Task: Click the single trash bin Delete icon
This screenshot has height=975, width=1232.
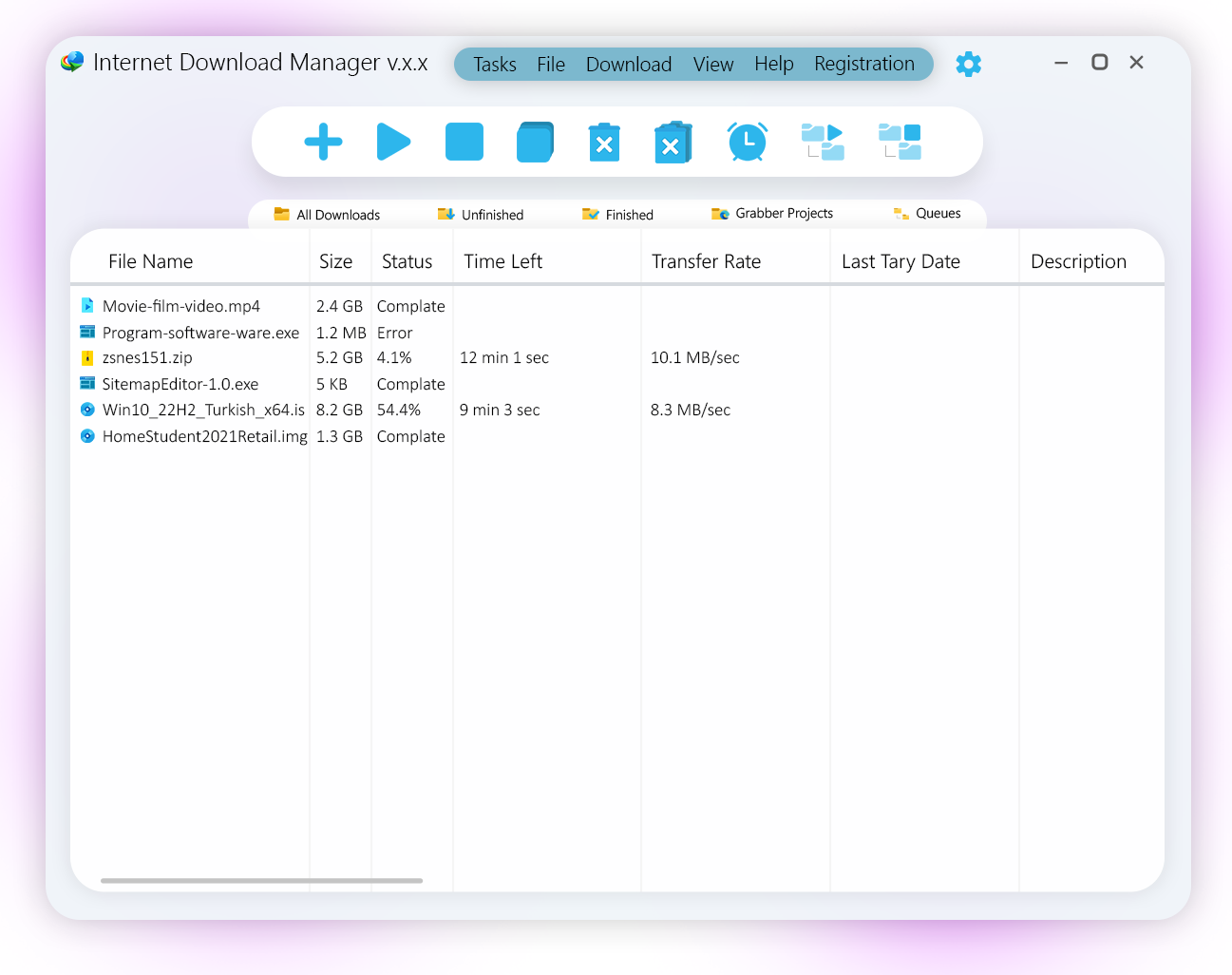Action: 604,143
